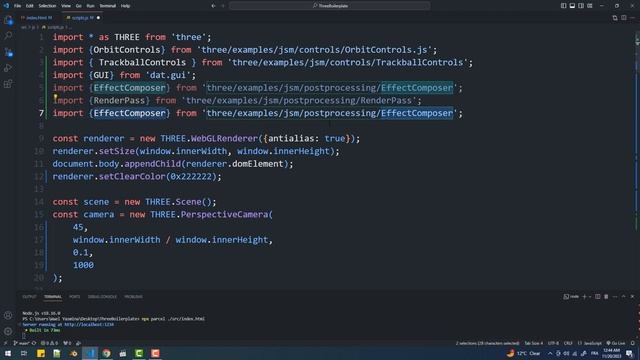Open changes compare icon in editor toolbar
Screen dimensions: 640x360
[615, 18]
